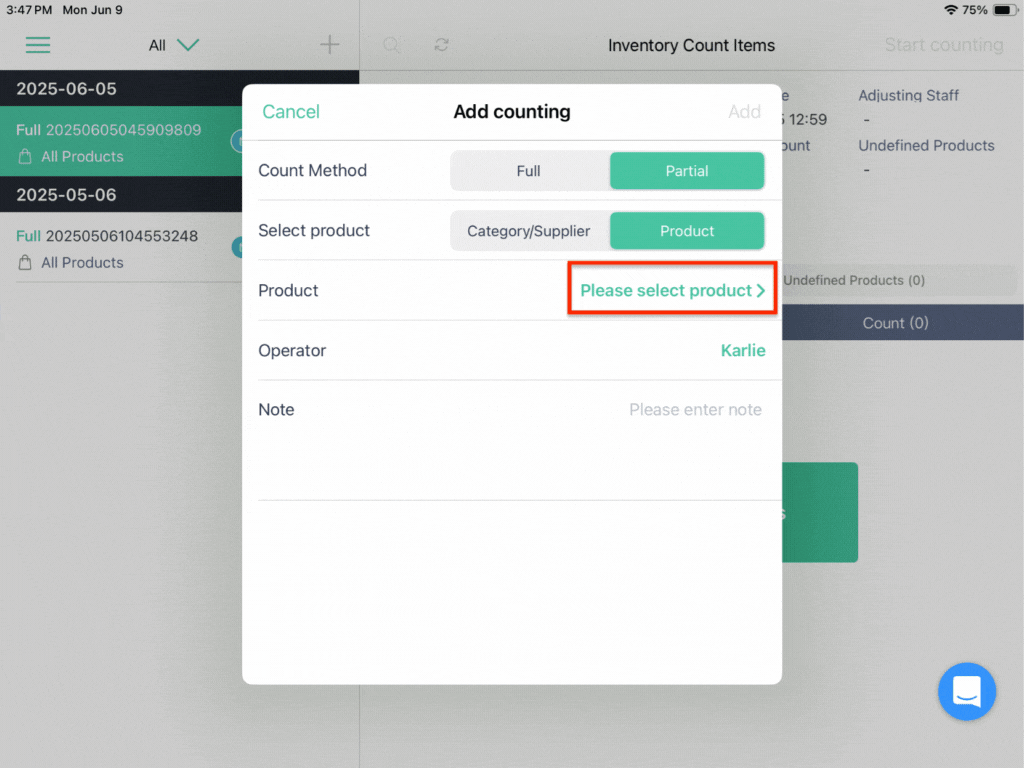1024x768 pixels.
Task: Click the refresh icon
Action: [x=441, y=44]
